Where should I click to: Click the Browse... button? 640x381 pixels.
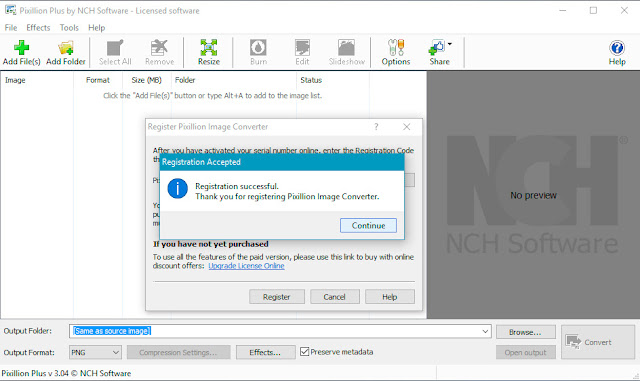(526, 332)
